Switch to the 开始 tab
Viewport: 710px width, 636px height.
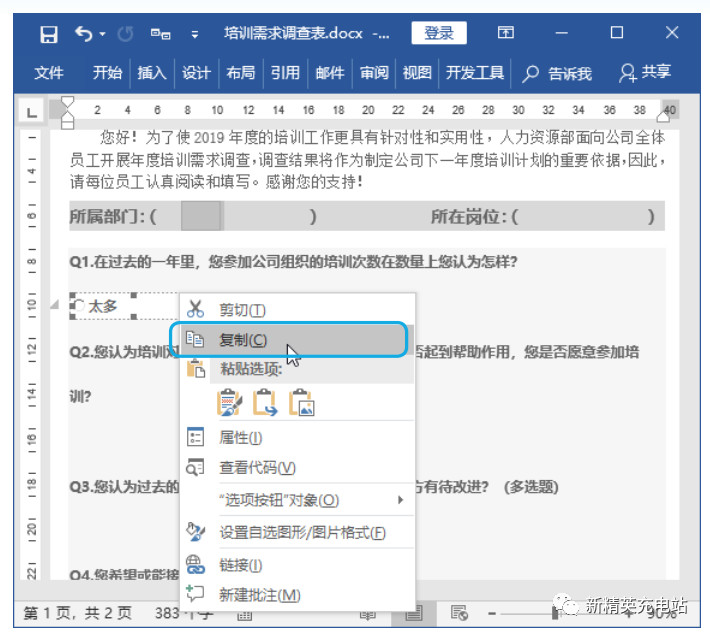point(107,73)
